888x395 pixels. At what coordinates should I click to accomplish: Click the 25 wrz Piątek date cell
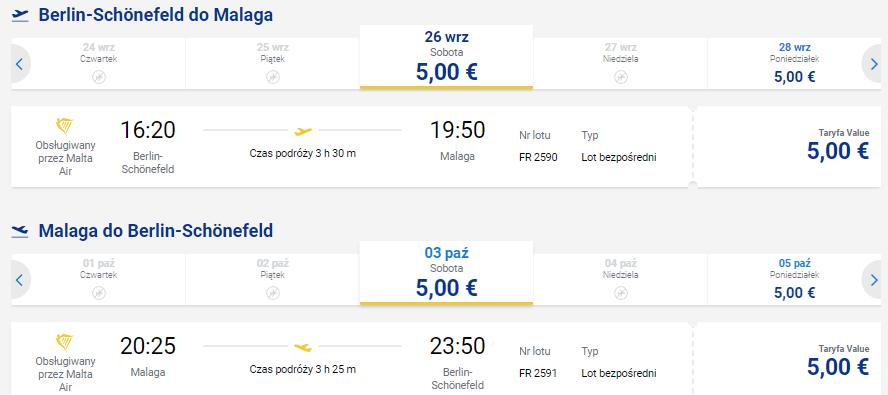(272, 63)
